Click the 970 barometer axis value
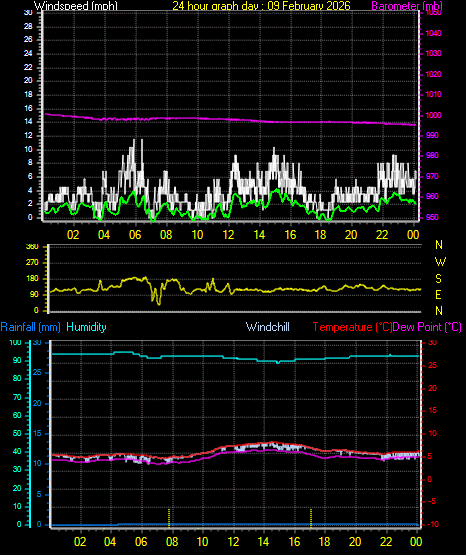The width and height of the screenshot is (466, 555). click(432, 176)
